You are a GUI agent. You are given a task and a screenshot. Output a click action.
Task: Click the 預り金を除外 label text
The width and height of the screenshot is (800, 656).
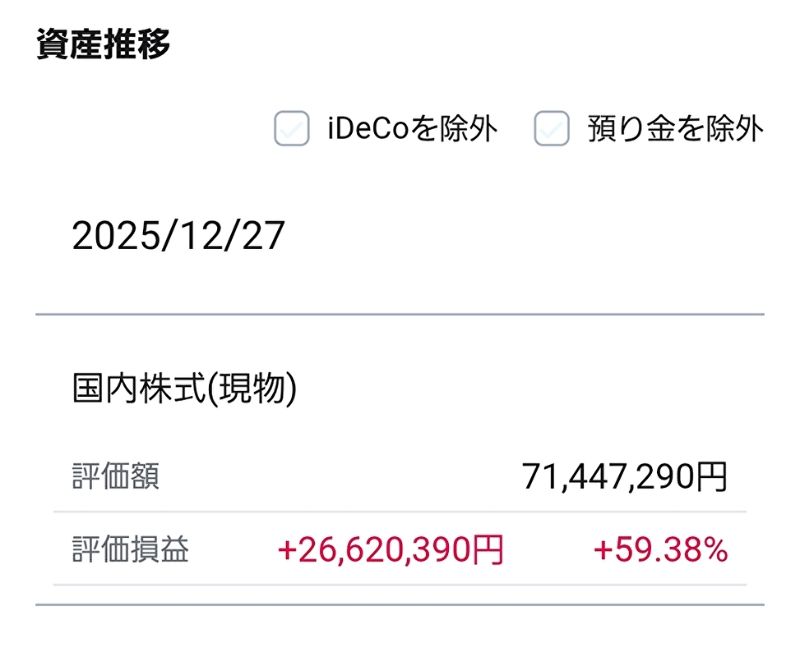(675, 129)
